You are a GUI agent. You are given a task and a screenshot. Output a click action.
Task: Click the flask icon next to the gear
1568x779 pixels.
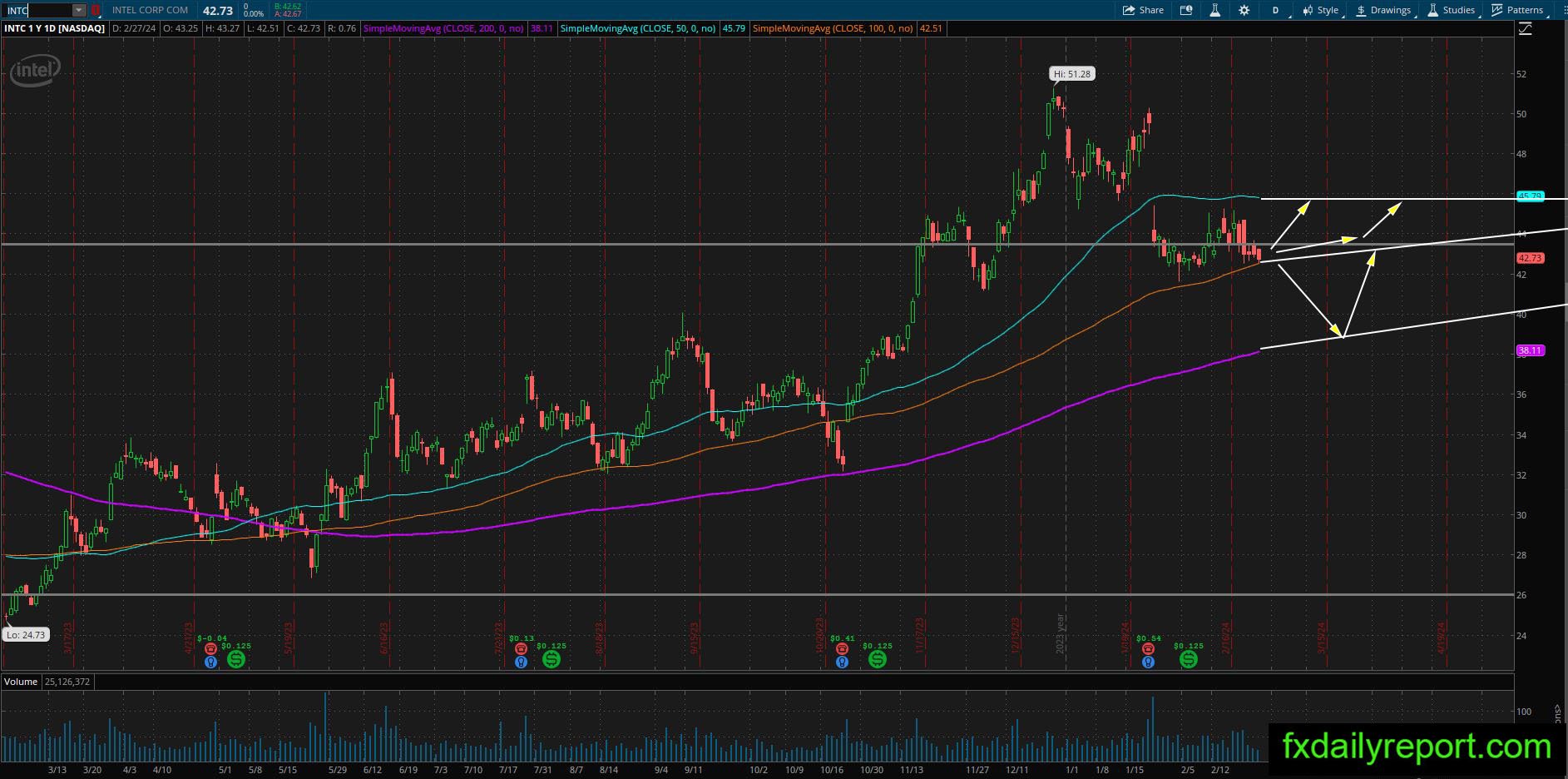1215,10
